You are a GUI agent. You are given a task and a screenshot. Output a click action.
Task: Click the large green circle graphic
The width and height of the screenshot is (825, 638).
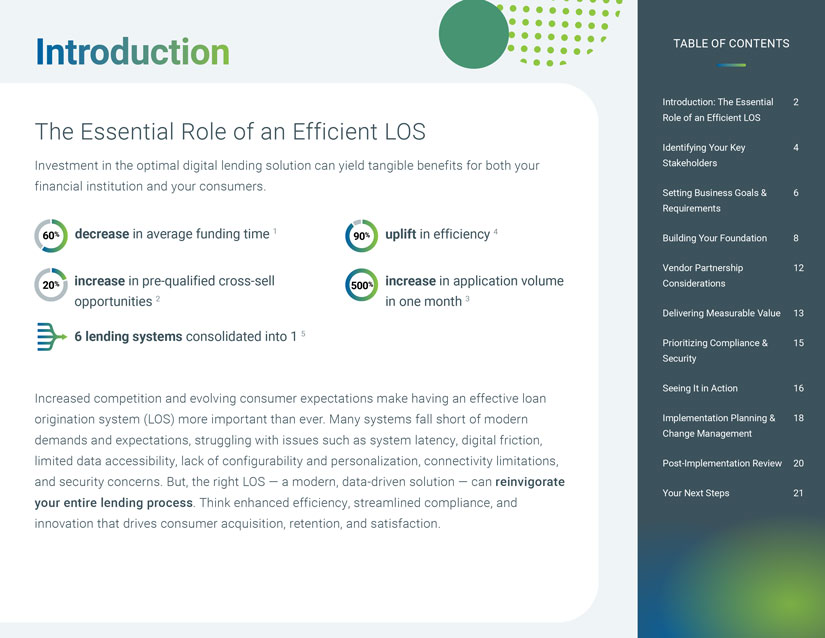click(474, 34)
